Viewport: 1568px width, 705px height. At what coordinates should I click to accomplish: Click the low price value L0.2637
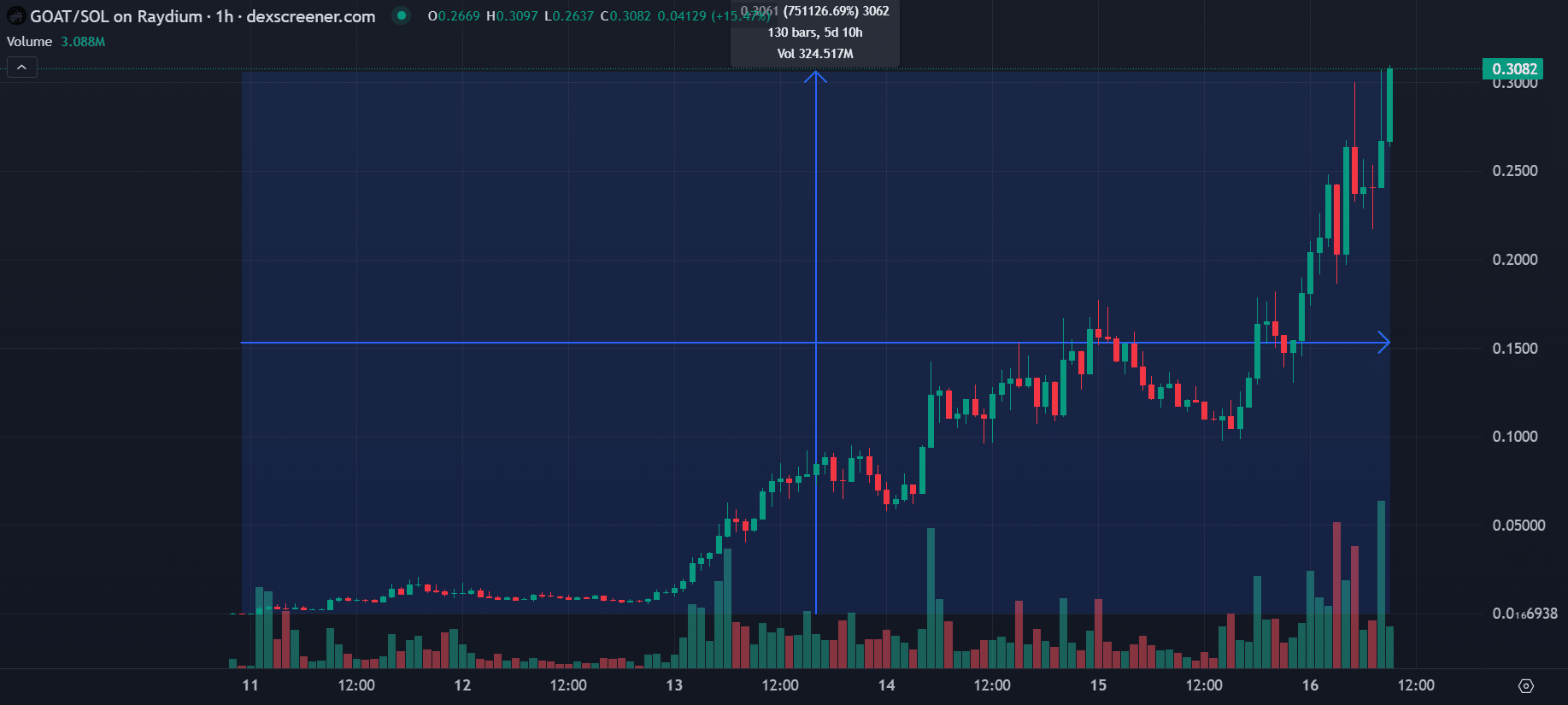[569, 16]
